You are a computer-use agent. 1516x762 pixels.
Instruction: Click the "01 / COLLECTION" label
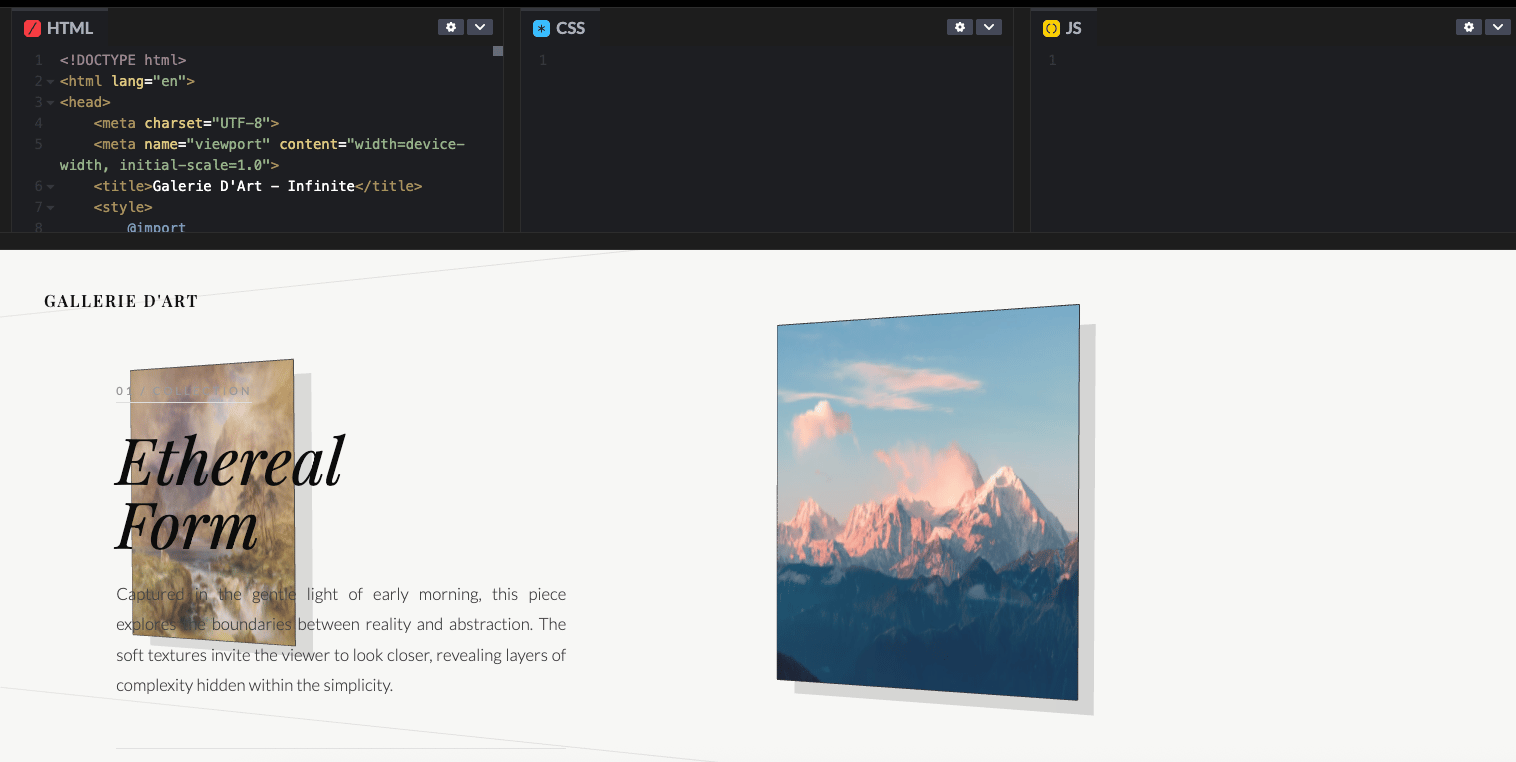tap(184, 391)
